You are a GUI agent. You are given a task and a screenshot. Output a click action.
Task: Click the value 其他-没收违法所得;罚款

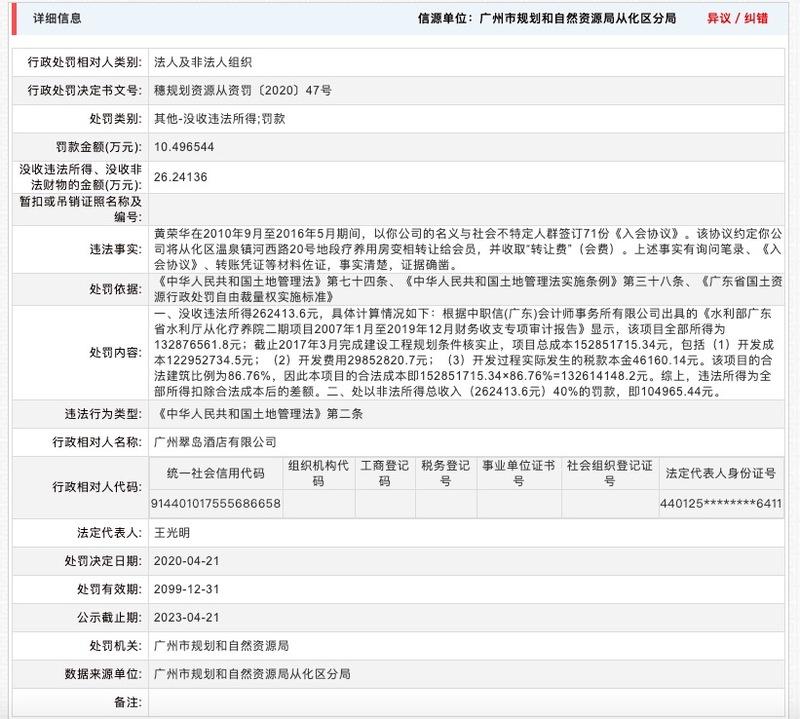(x=219, y=118)
